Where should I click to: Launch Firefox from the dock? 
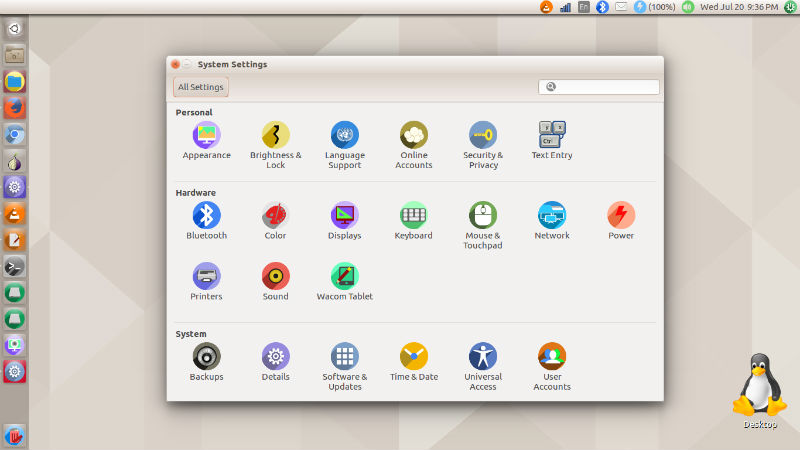point(14,108)
